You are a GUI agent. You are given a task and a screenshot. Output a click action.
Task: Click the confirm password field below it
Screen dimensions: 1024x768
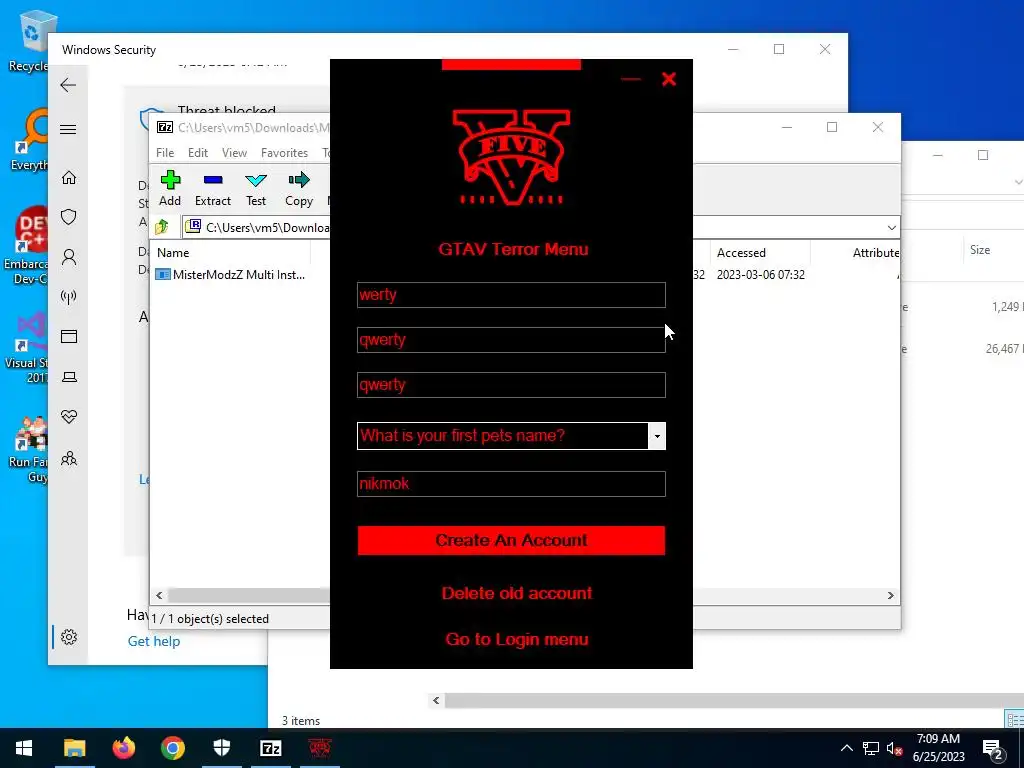pos(511,385)
